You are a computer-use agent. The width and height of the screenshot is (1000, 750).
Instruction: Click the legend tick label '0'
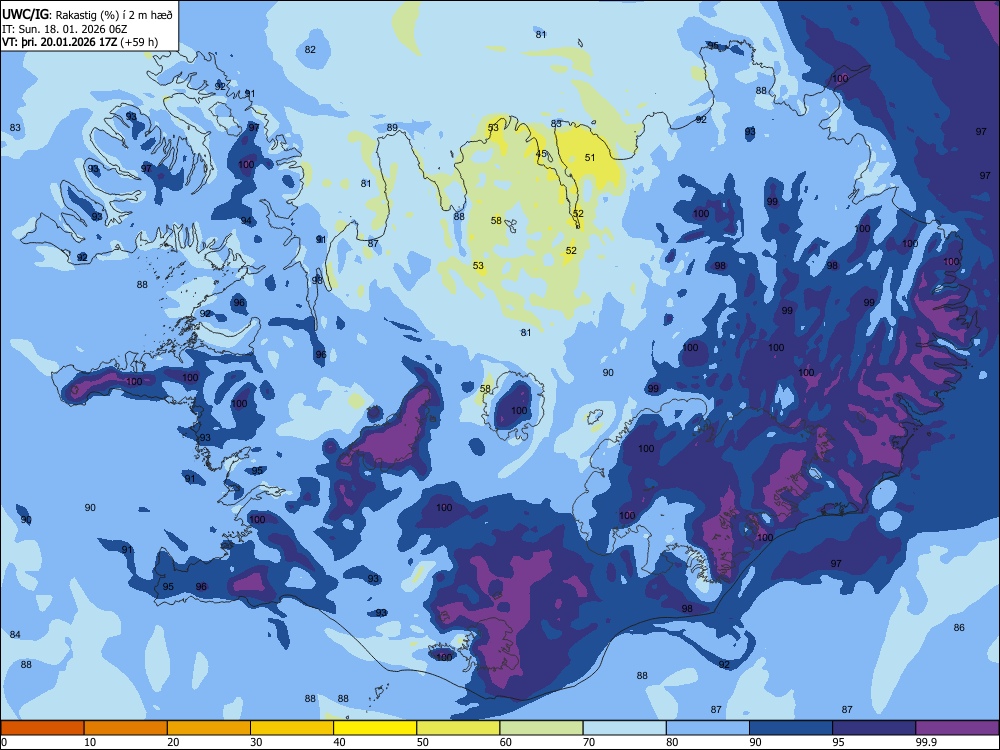click(4, 742)
